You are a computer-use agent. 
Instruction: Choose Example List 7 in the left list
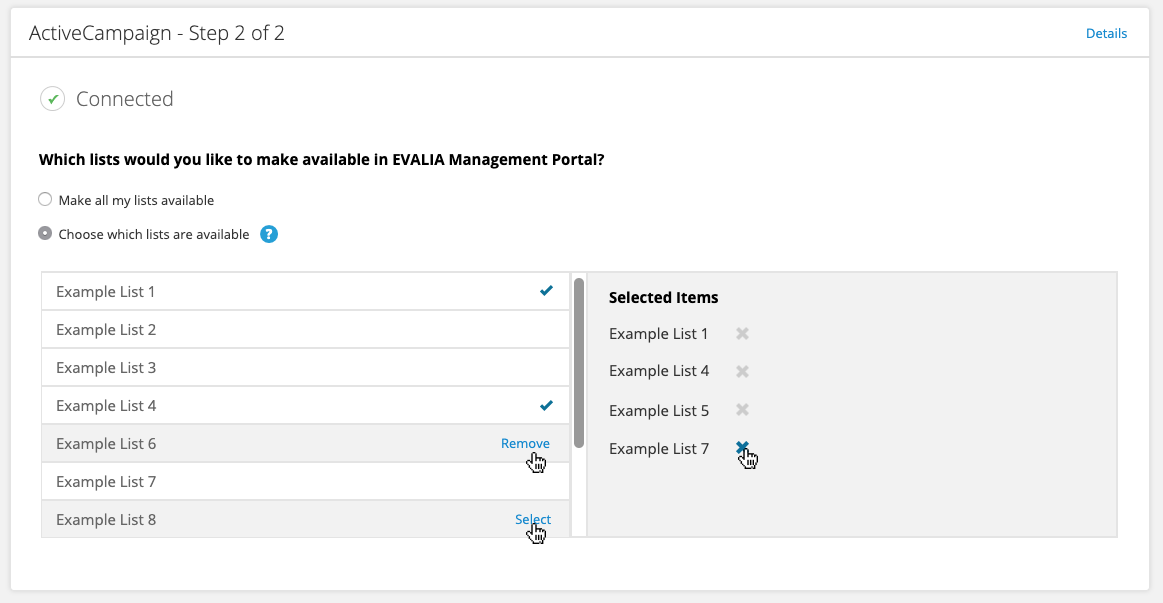[306, 481]
